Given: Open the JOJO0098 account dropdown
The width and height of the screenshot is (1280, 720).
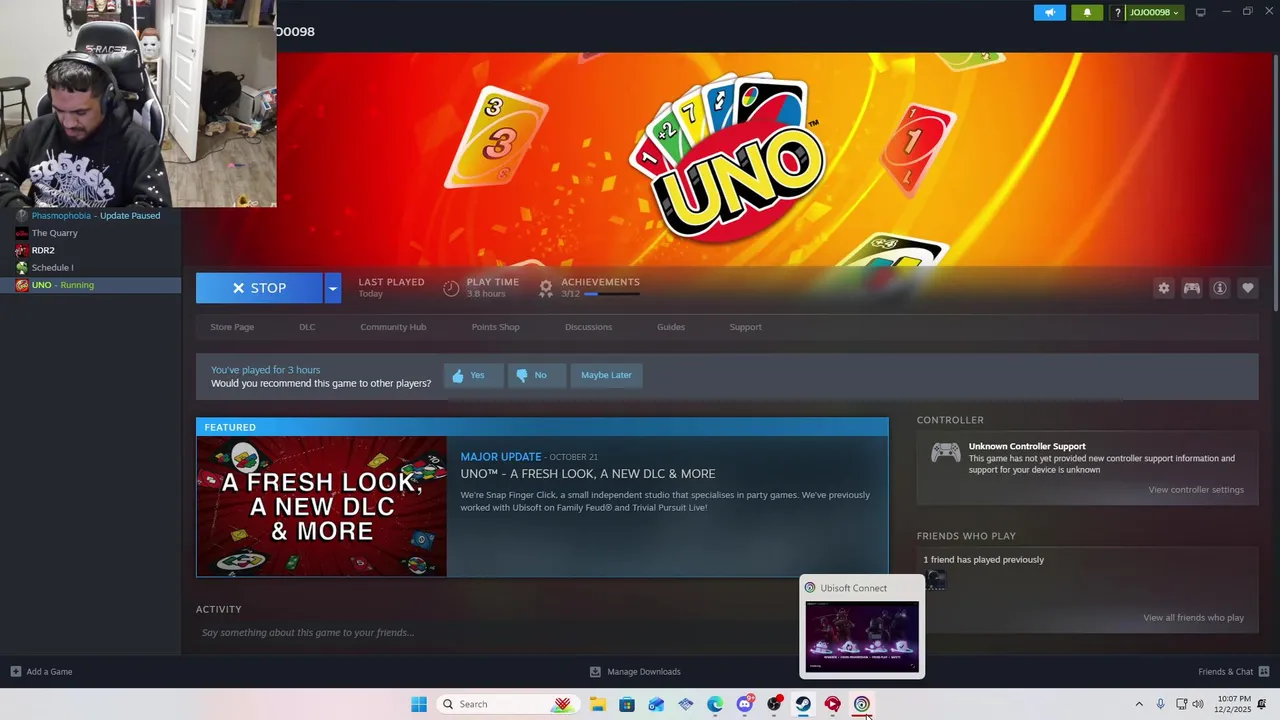Looking at the screenshot, I should point(1154,12).
